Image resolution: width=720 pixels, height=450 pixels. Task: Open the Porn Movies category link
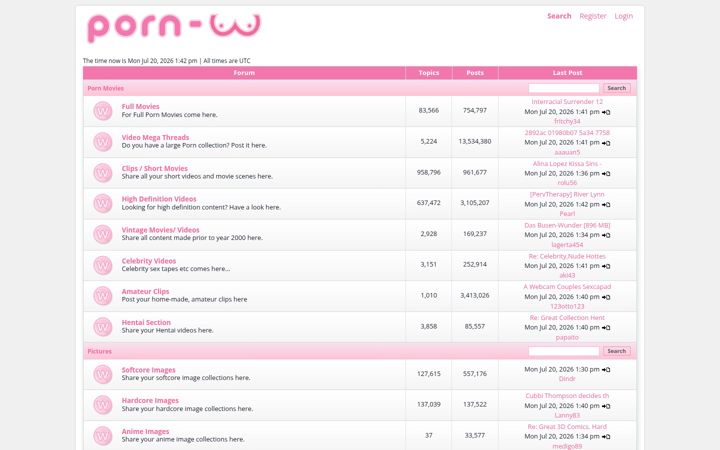[x=106, y=88]
